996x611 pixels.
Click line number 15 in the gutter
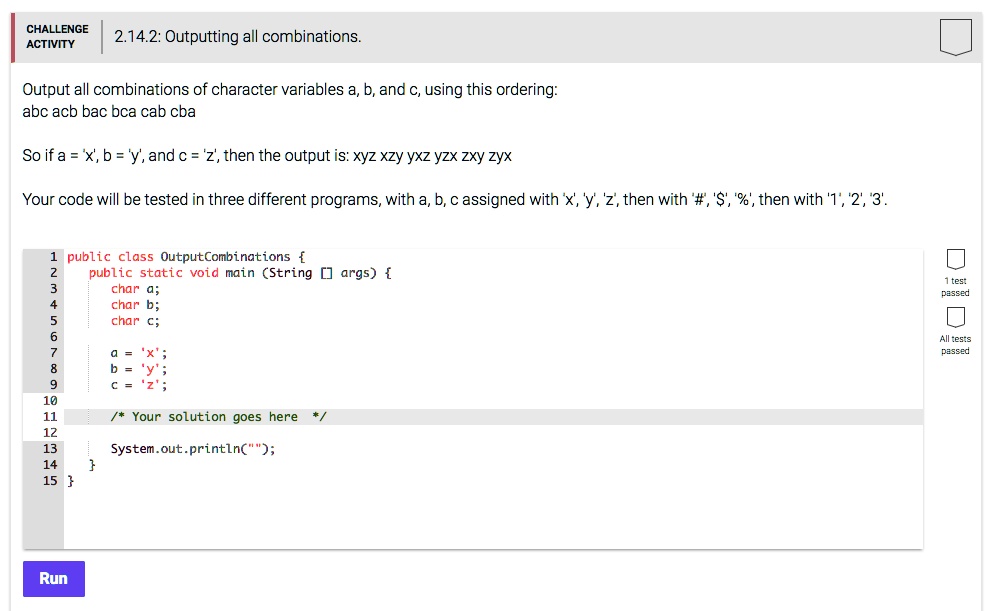(50, 481)
